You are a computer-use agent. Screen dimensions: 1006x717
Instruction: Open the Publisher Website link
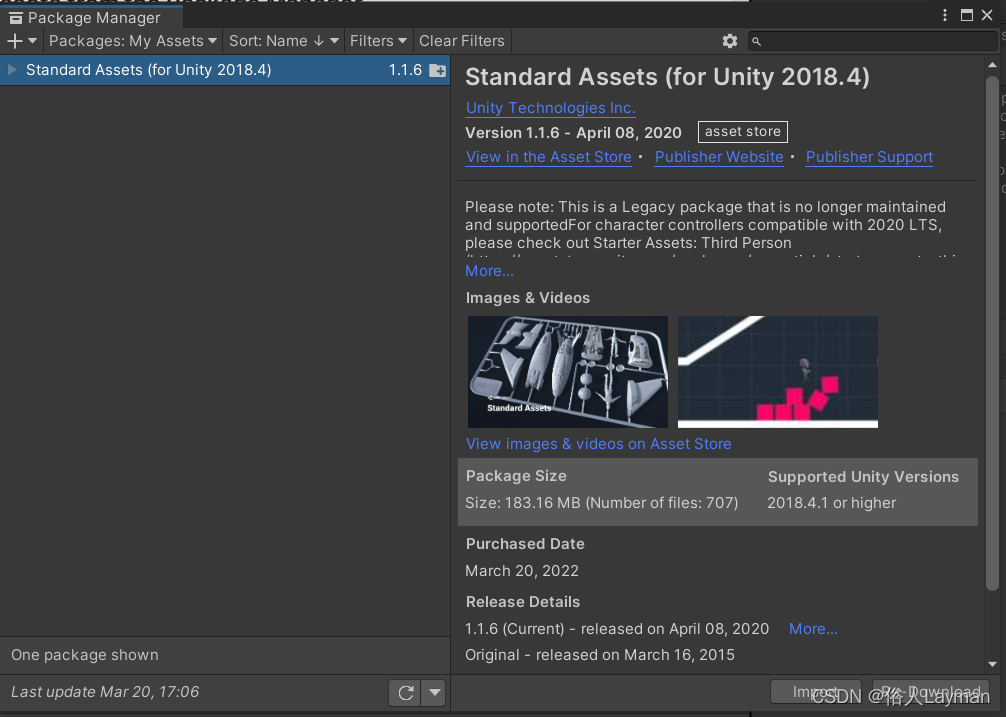click(x=719, y=157)
